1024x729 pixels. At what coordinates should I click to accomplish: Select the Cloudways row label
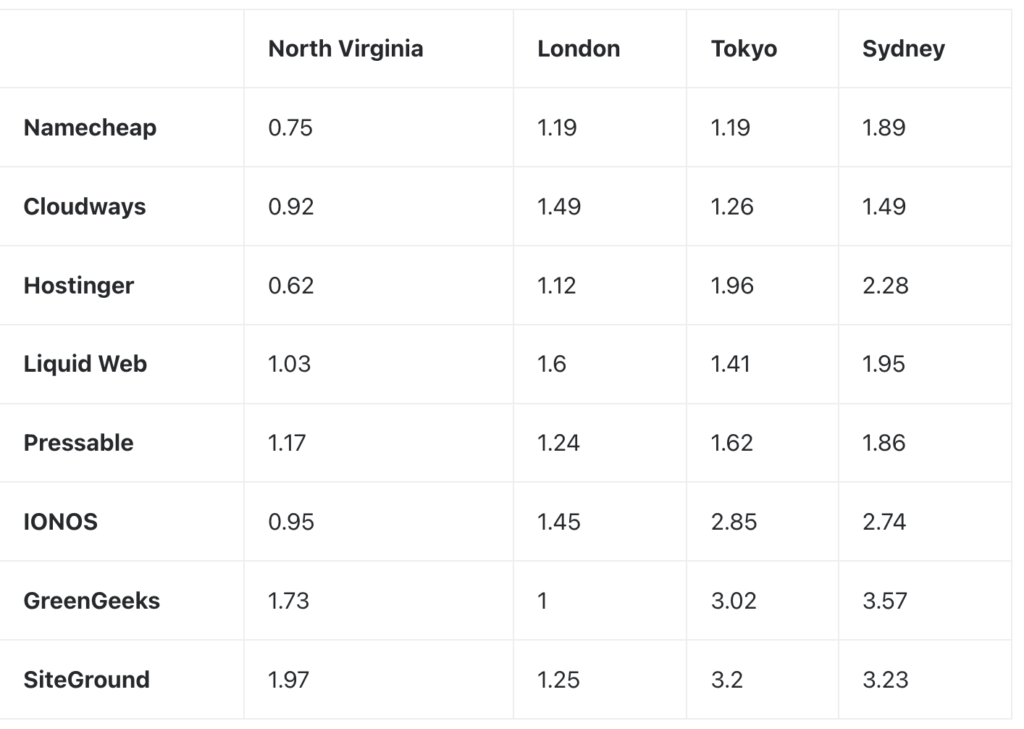[x=85, y=207]
